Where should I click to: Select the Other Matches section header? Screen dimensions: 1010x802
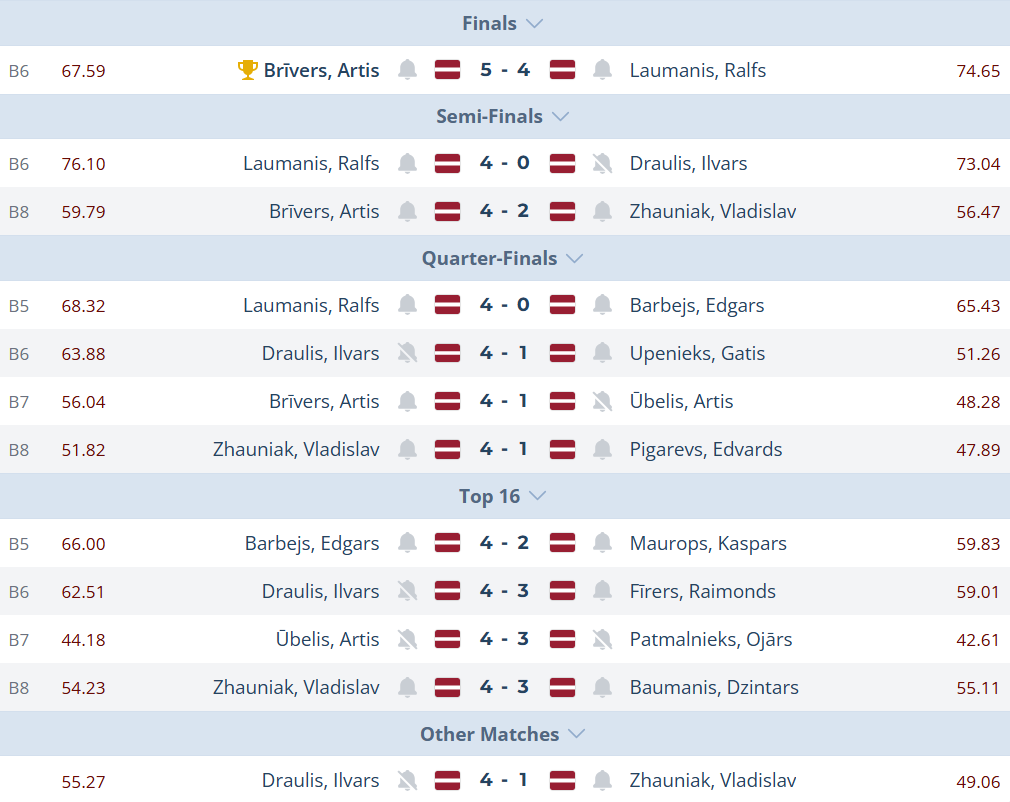coord(489,734)
